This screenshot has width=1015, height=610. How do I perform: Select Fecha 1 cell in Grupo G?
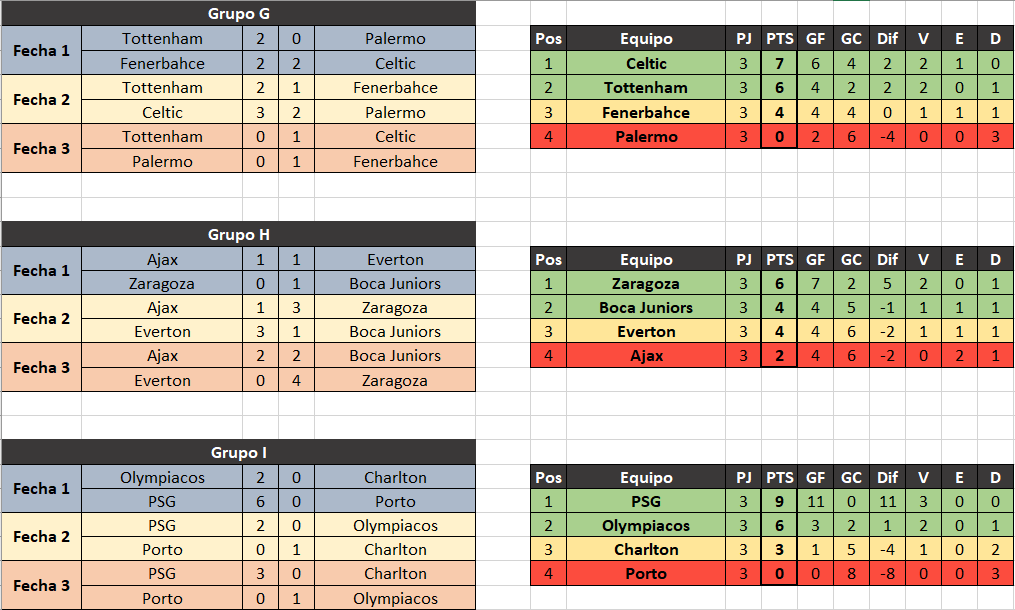41,51
